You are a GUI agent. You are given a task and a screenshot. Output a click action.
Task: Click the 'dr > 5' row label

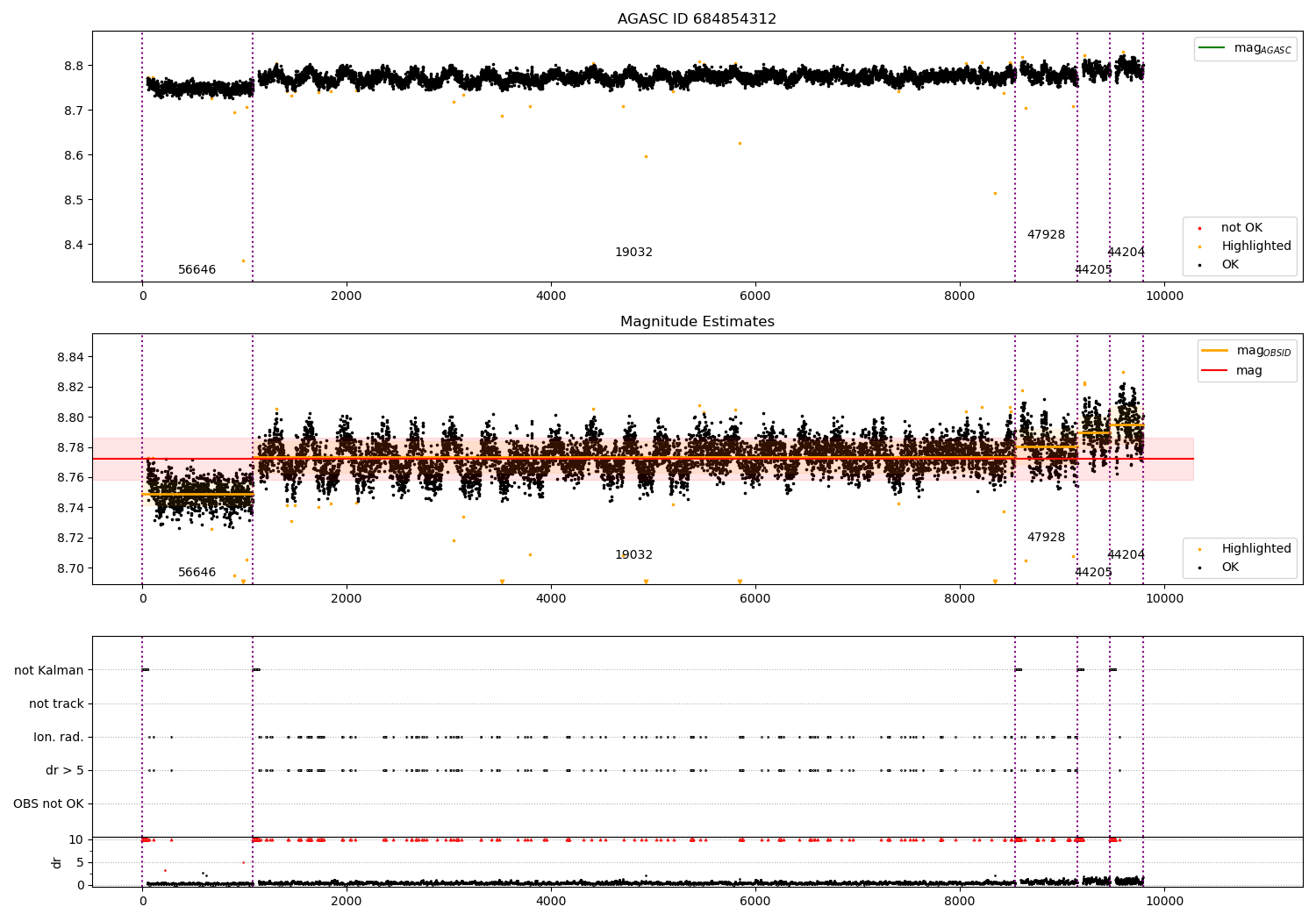pyautogui.click(x=65, y=770)
